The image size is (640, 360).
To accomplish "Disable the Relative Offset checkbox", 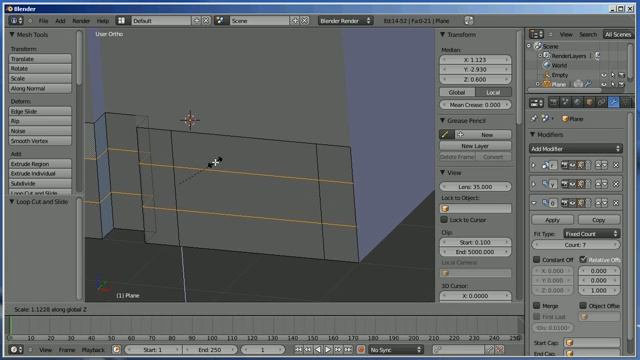I will [583, 259].
